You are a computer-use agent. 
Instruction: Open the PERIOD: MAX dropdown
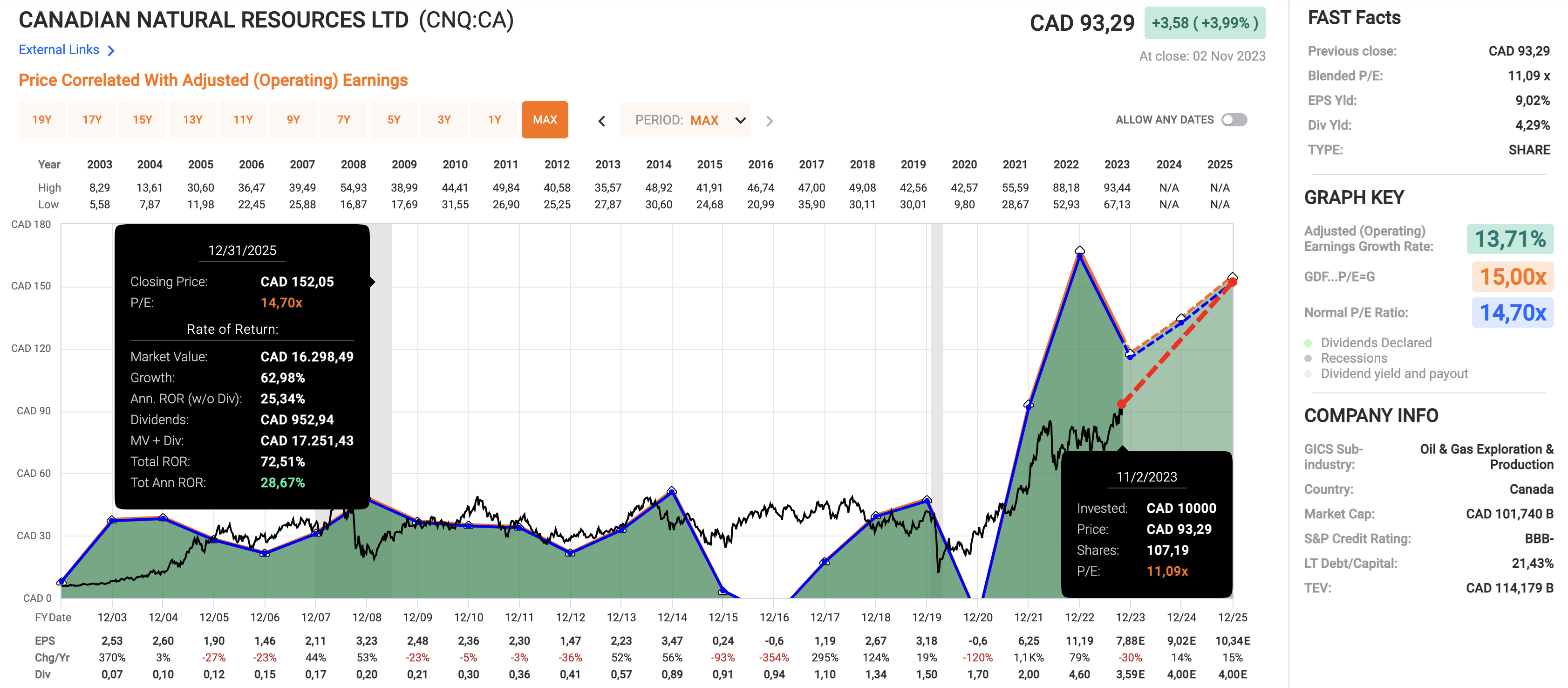point(685,120)
